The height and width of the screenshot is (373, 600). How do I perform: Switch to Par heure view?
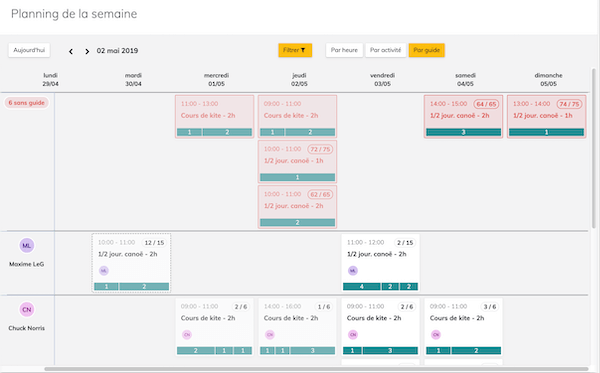344,50
